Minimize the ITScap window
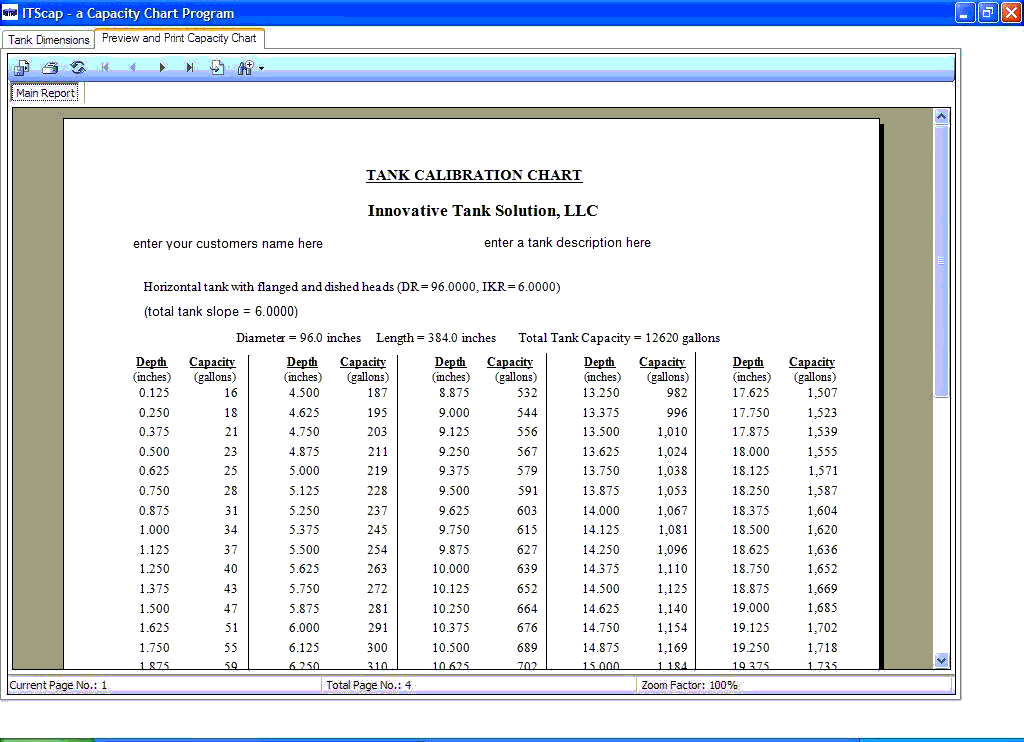The height and width of the screenshot is (742, 1024). 965,12
